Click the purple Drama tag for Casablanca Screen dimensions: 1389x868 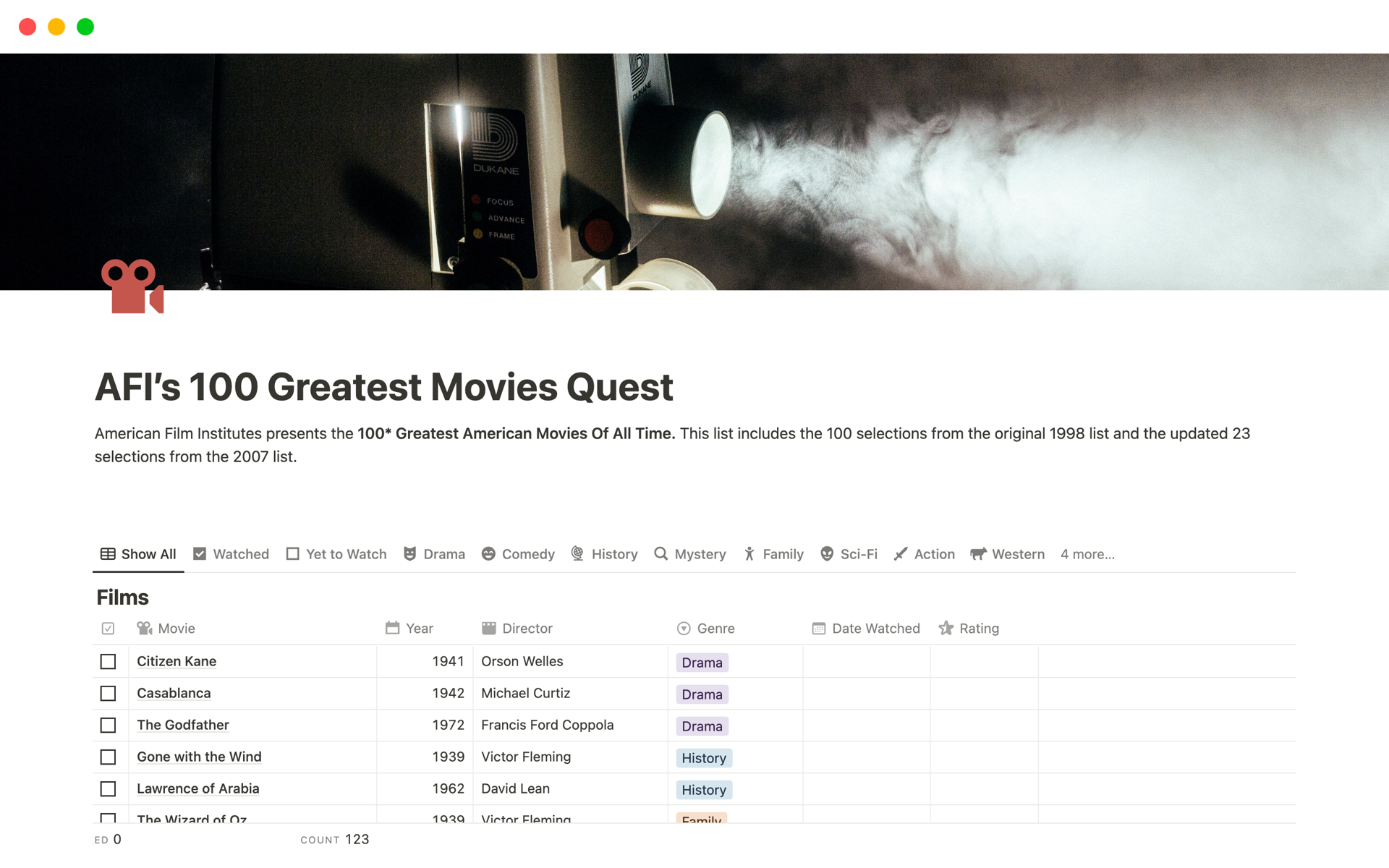[702, 694]
